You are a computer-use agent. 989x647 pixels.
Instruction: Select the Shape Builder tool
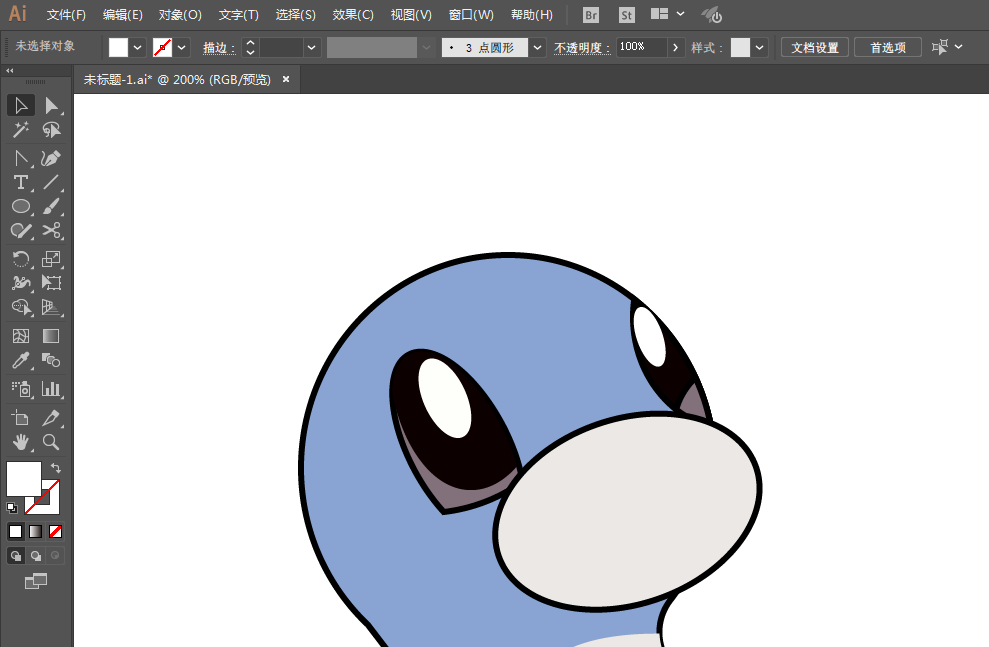(x=21, y=307)
